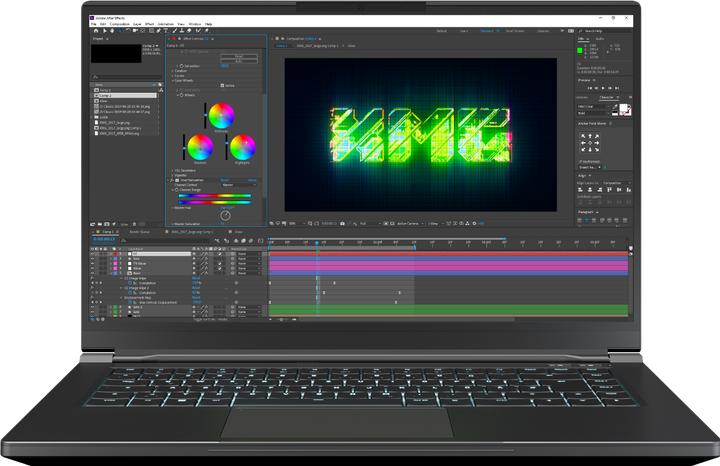Open the File menu
The width and height of the screenshot is (720, 466).
coord(94,24)
